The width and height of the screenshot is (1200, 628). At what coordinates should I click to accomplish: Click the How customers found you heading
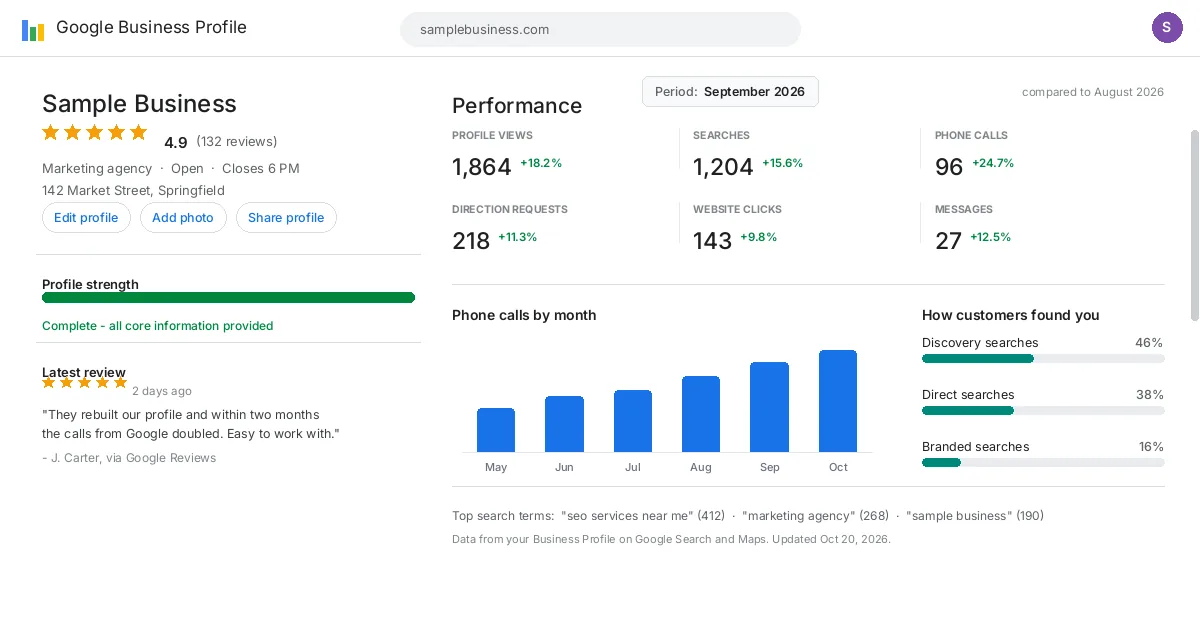(x=1011, y=315)
